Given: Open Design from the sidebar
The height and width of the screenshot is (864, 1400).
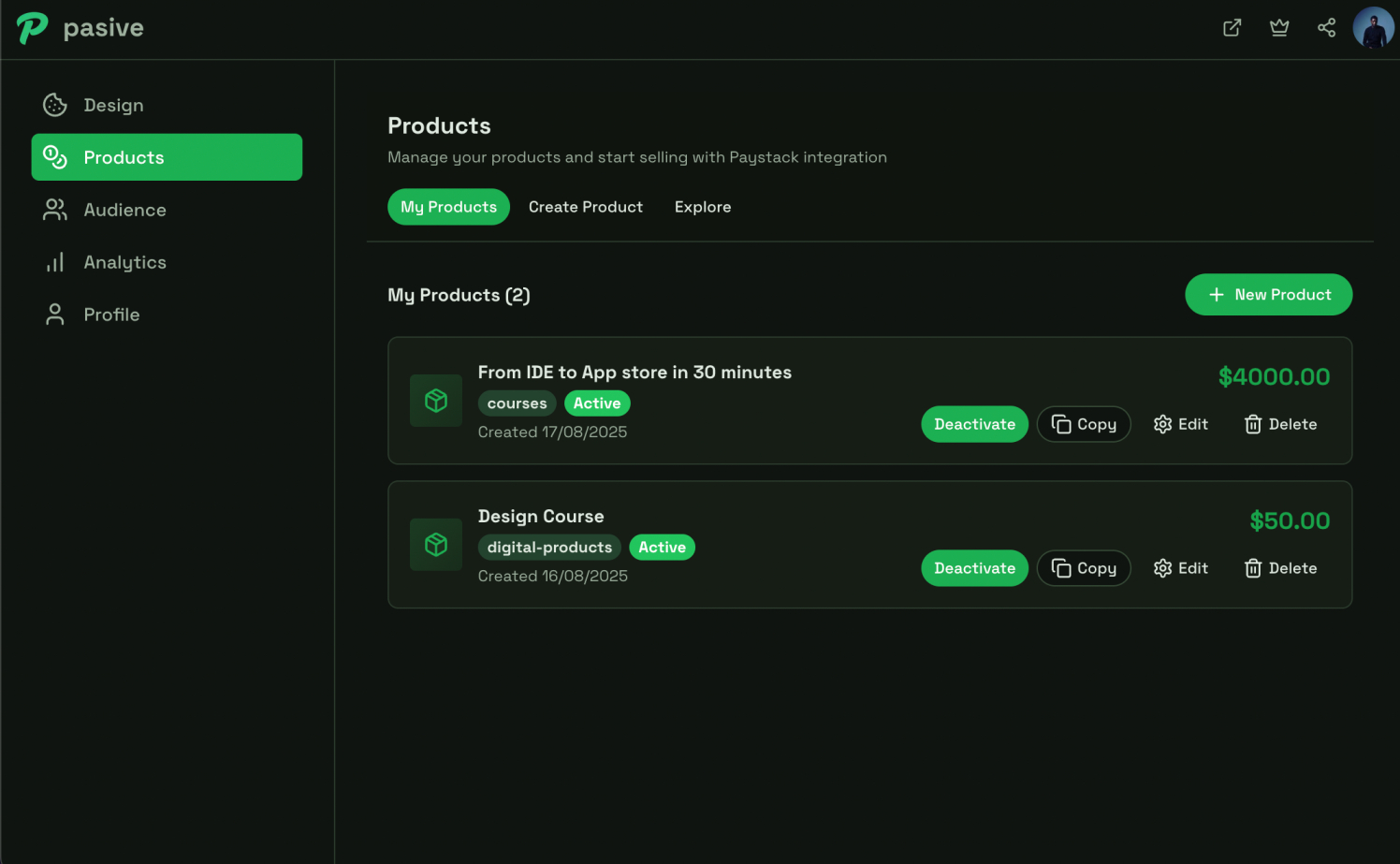Looking at the screenshot, I should [x=167, y=105].
